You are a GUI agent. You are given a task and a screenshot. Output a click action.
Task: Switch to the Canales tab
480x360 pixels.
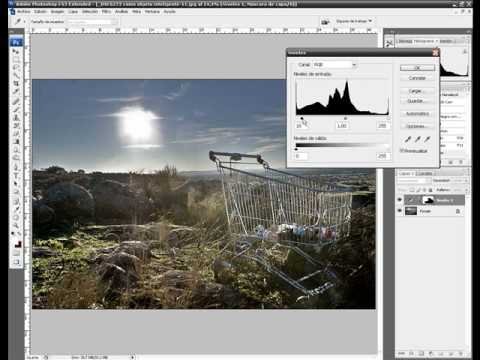pos(425,174)
